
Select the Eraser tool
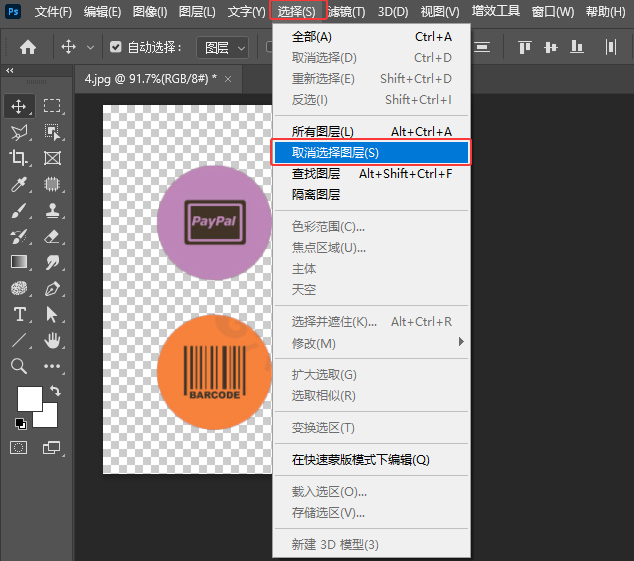tap(52, 236)
